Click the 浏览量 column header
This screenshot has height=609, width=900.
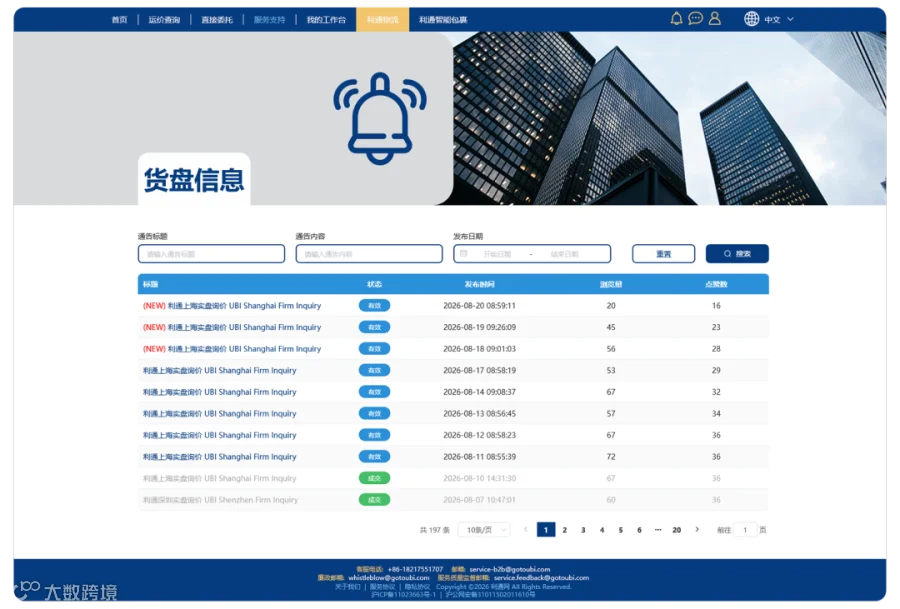click(611, 284)
